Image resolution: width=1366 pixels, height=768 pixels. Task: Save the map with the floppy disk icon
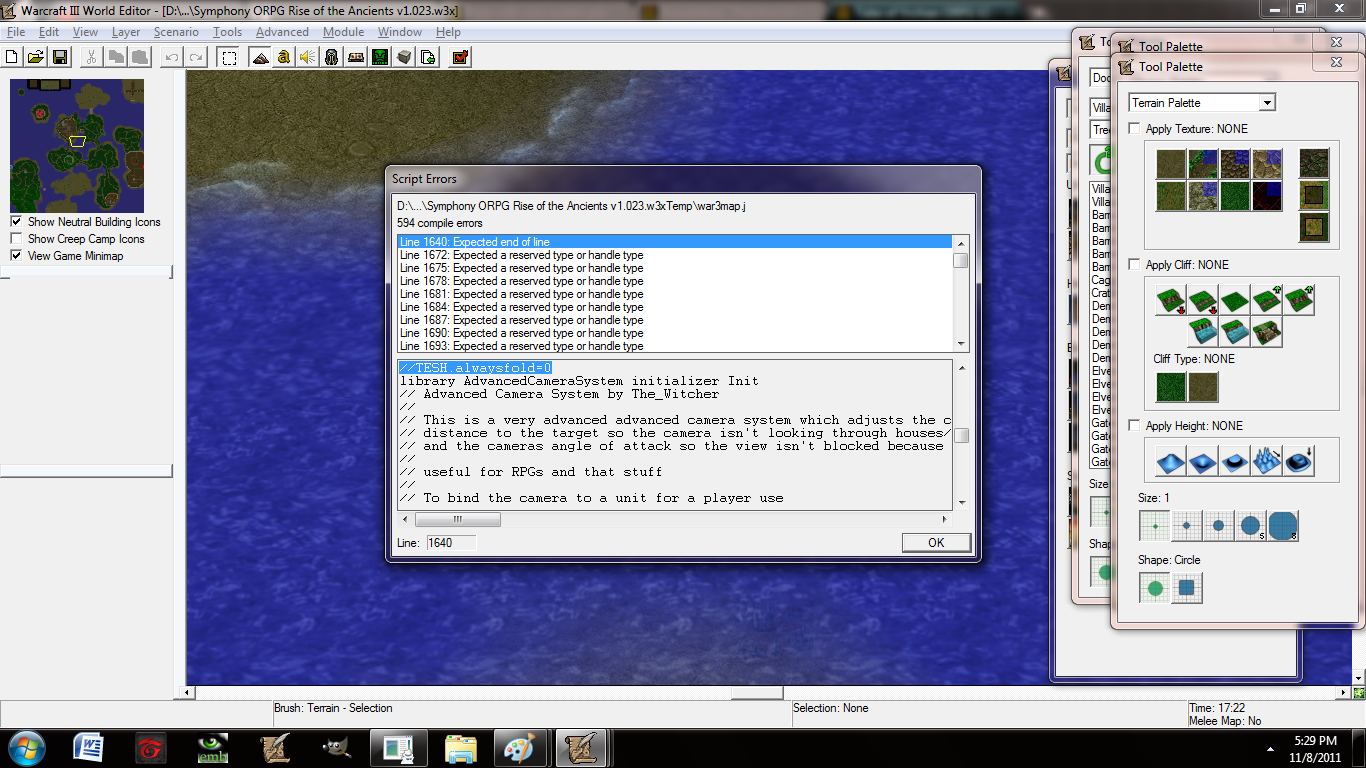(x=60, y=57)
